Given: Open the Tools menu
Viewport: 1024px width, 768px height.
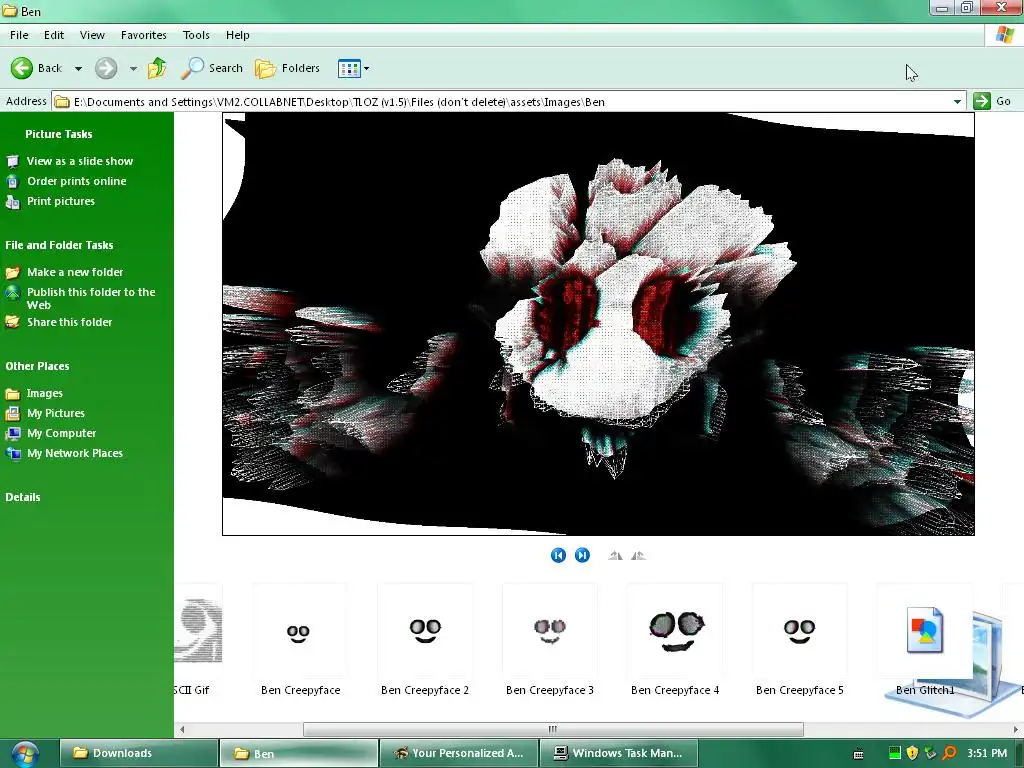Looking at the screenshot, I should [x=196, y=35].
